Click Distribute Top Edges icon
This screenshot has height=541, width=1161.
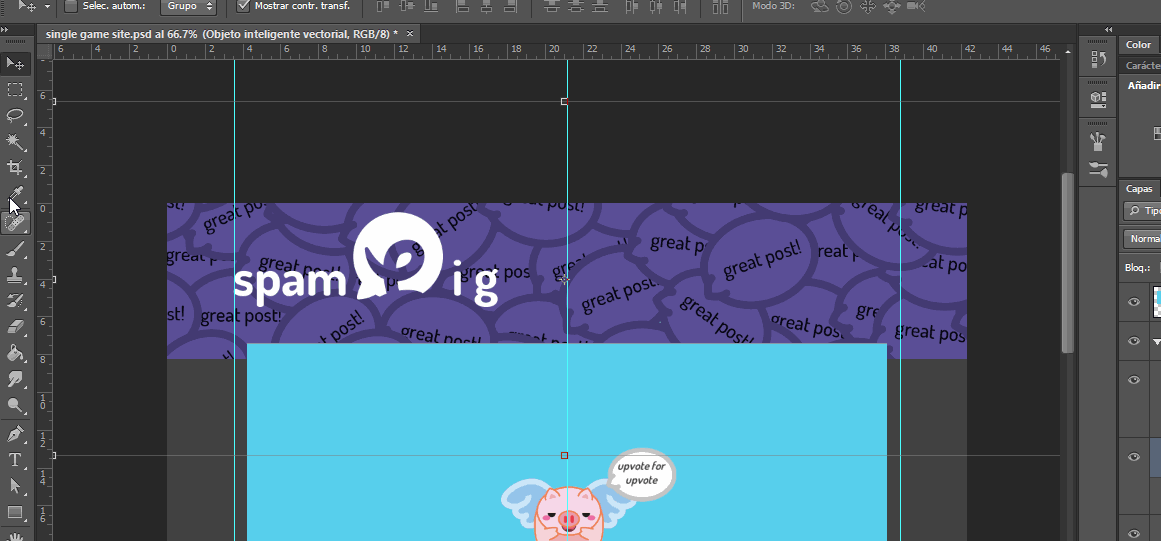(x=552, y=7)
